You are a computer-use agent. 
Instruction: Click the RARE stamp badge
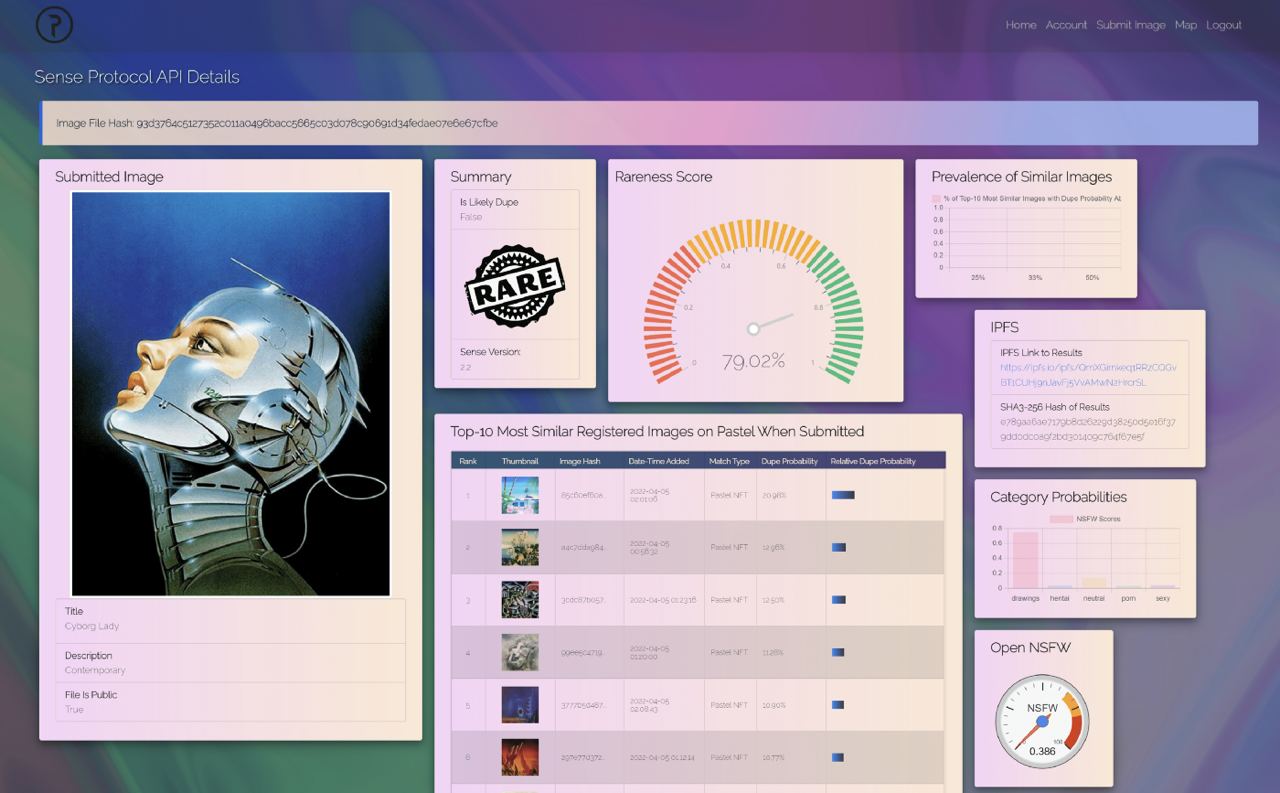tap(514, 285)
